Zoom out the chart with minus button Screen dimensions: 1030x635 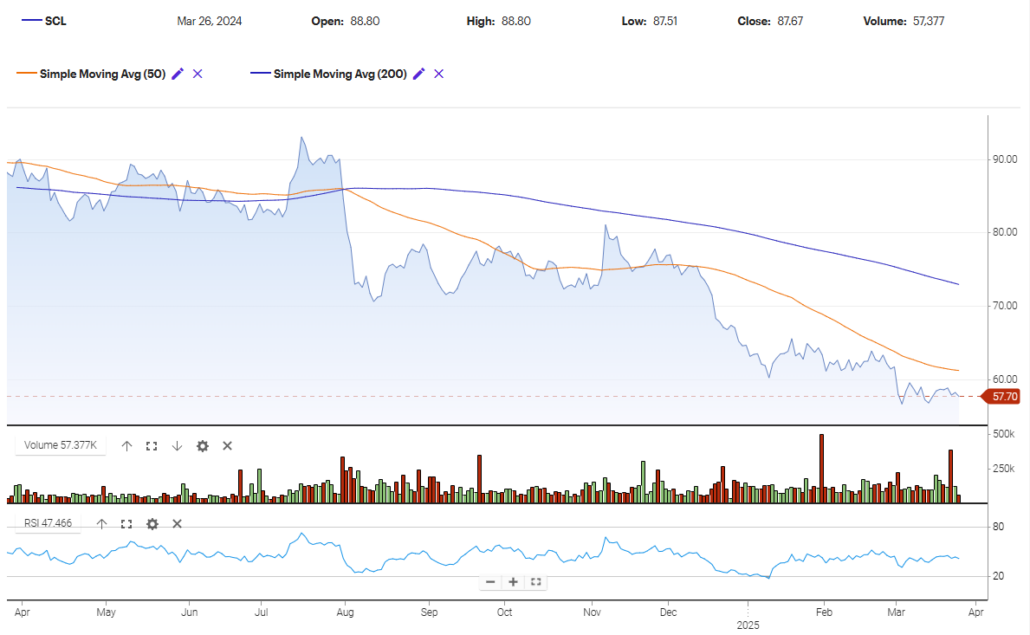click(x=491, y=582)
